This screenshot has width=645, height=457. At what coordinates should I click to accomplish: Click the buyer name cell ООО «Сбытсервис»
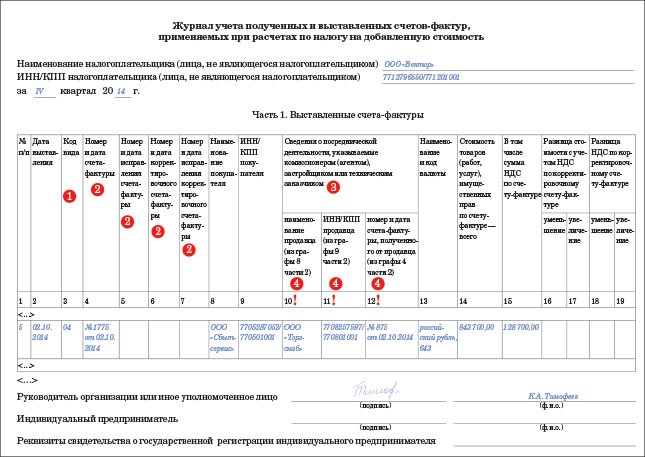[x=223, y=333]
